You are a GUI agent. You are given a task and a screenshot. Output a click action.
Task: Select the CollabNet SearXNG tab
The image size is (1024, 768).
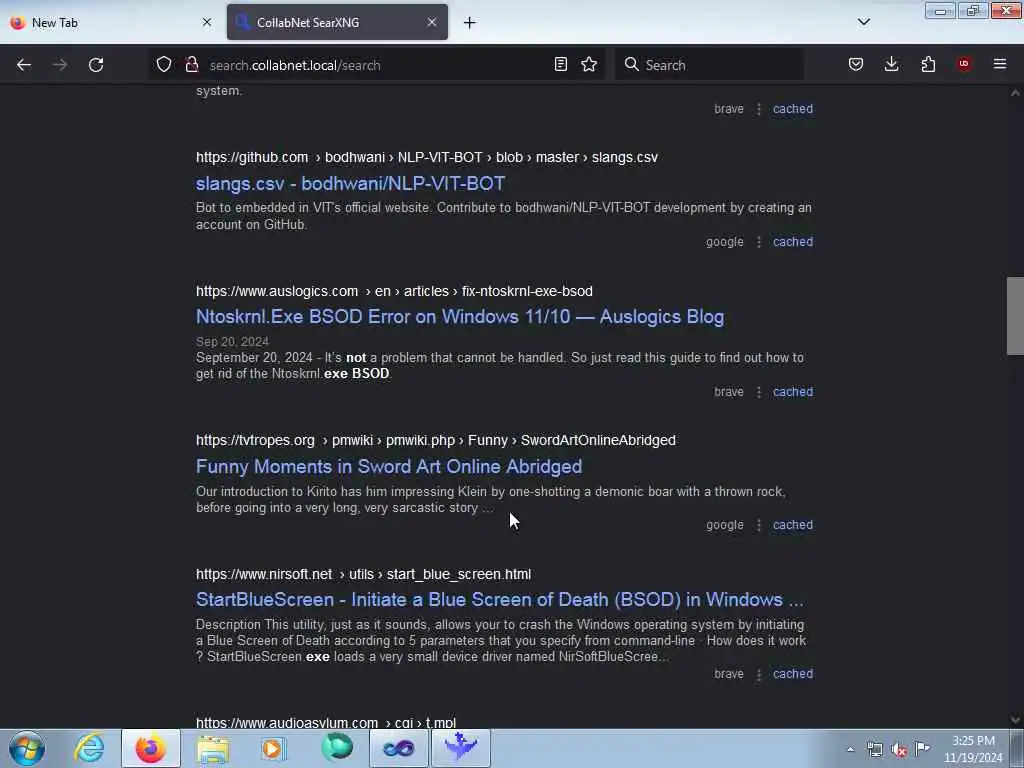pyautogui.click(x=337, y=22)
